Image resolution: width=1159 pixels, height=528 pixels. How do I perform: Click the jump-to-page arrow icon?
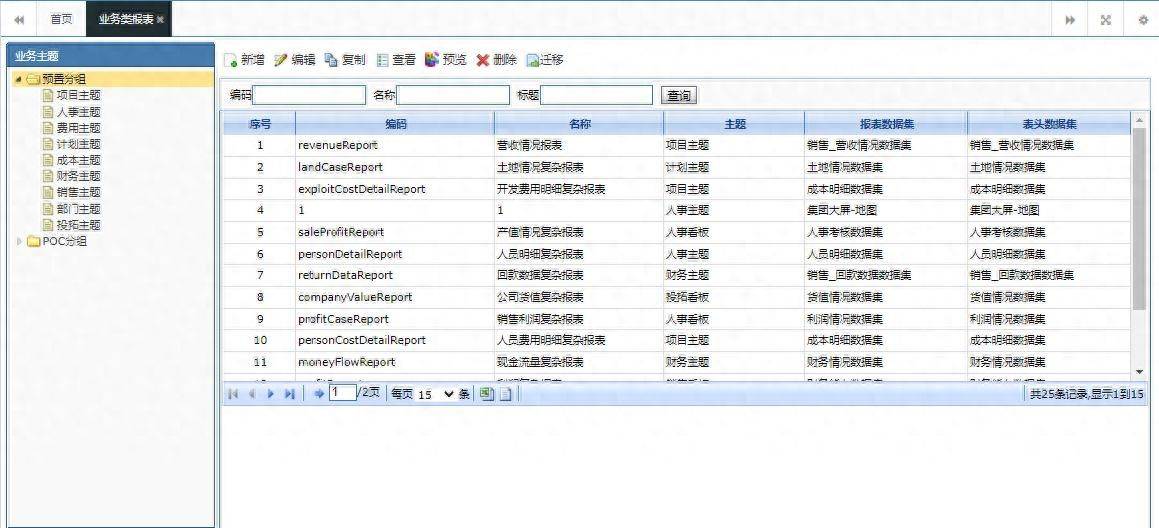coord(319,394)
